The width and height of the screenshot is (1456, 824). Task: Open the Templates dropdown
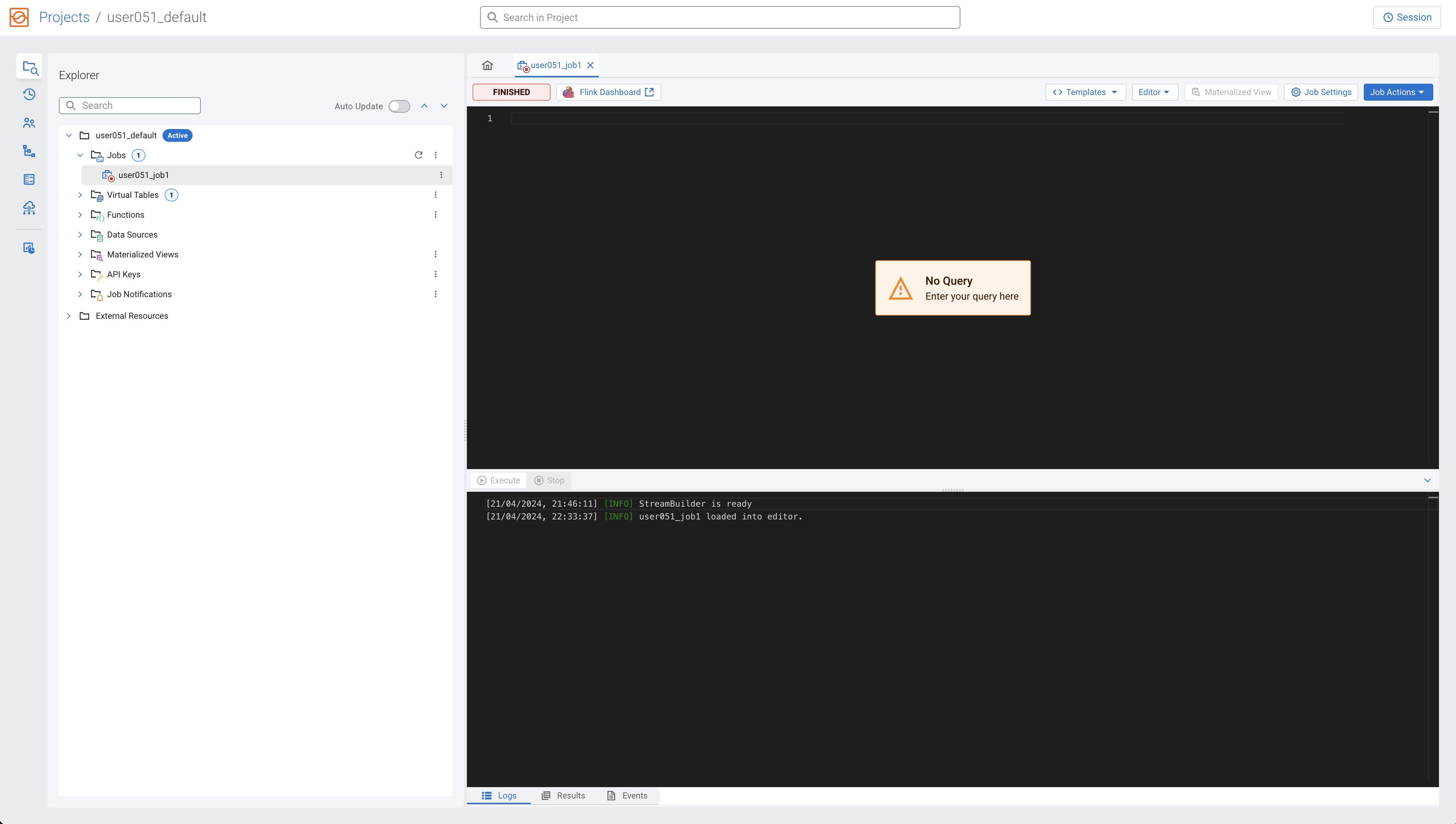[1085, 92]
